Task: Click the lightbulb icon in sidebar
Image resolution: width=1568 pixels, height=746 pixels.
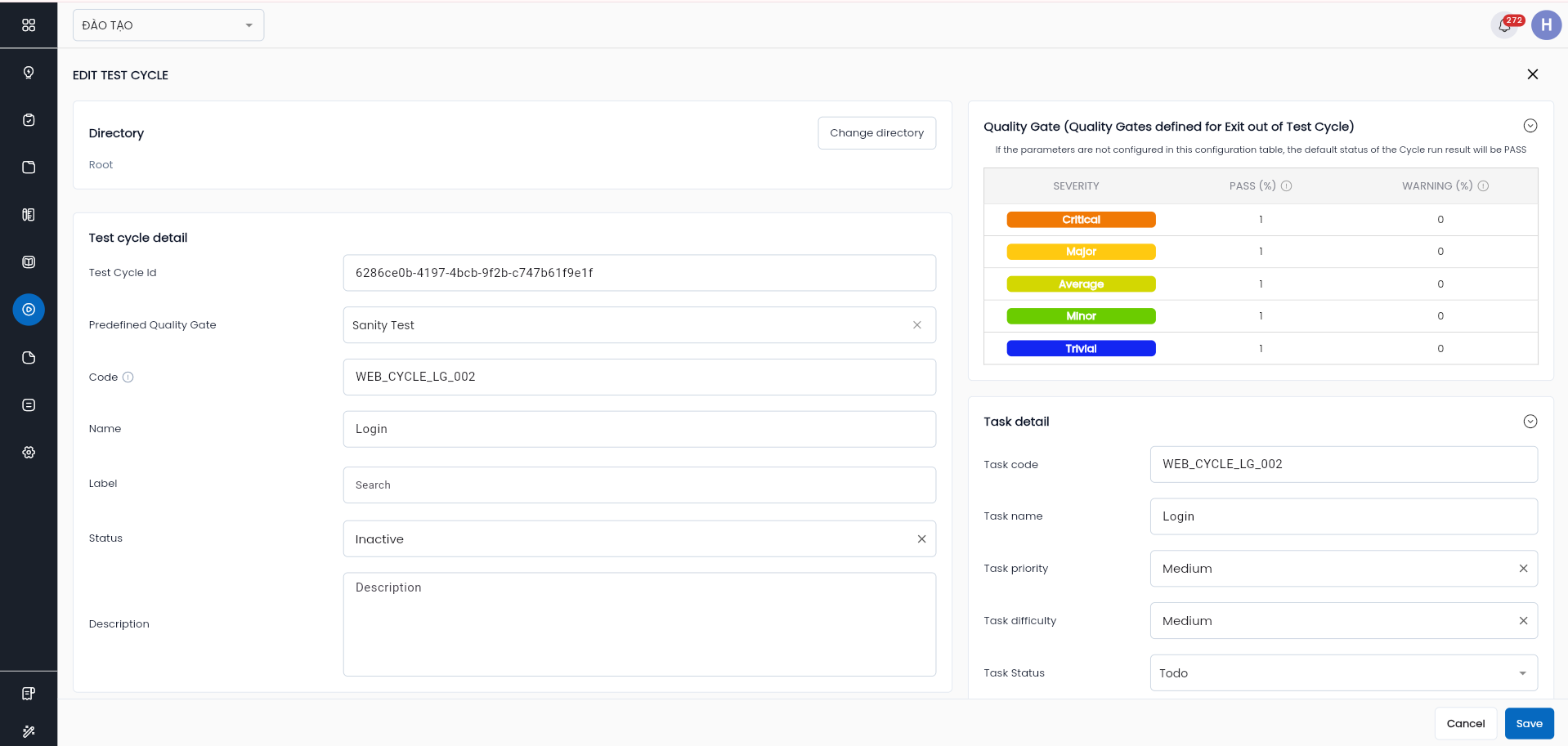Action: pos(29,73)
